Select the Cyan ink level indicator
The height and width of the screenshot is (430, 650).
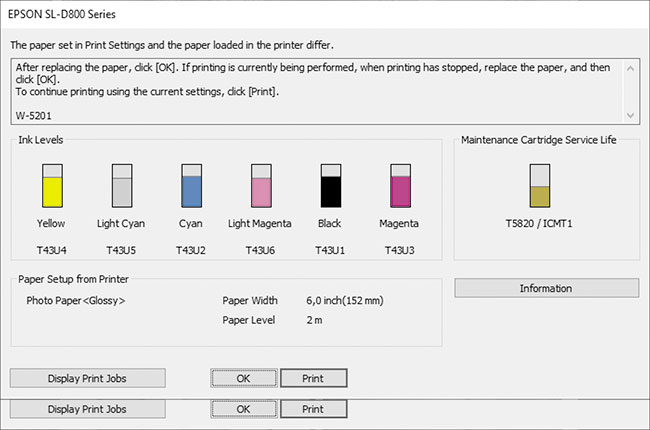coord(191,185)
